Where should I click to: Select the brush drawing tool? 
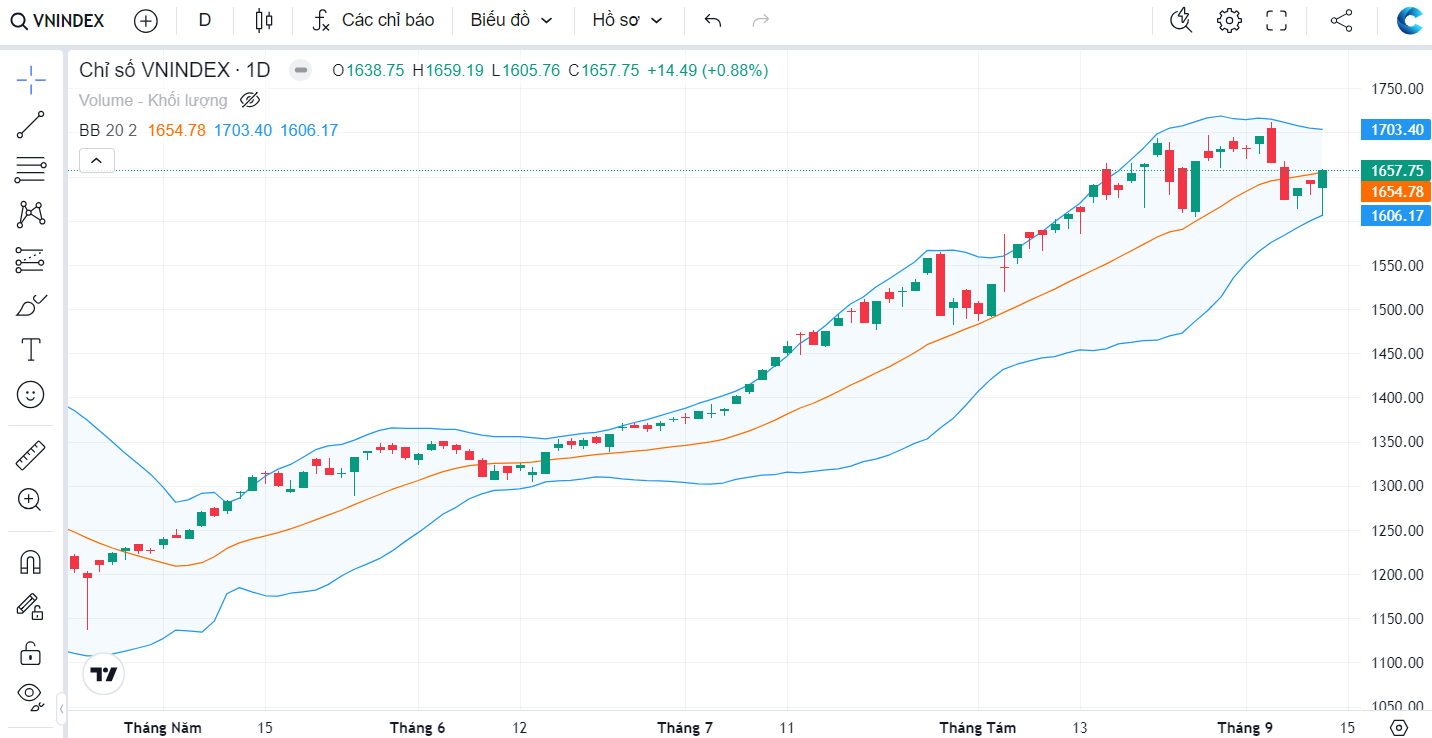click(x=31, y=305)
